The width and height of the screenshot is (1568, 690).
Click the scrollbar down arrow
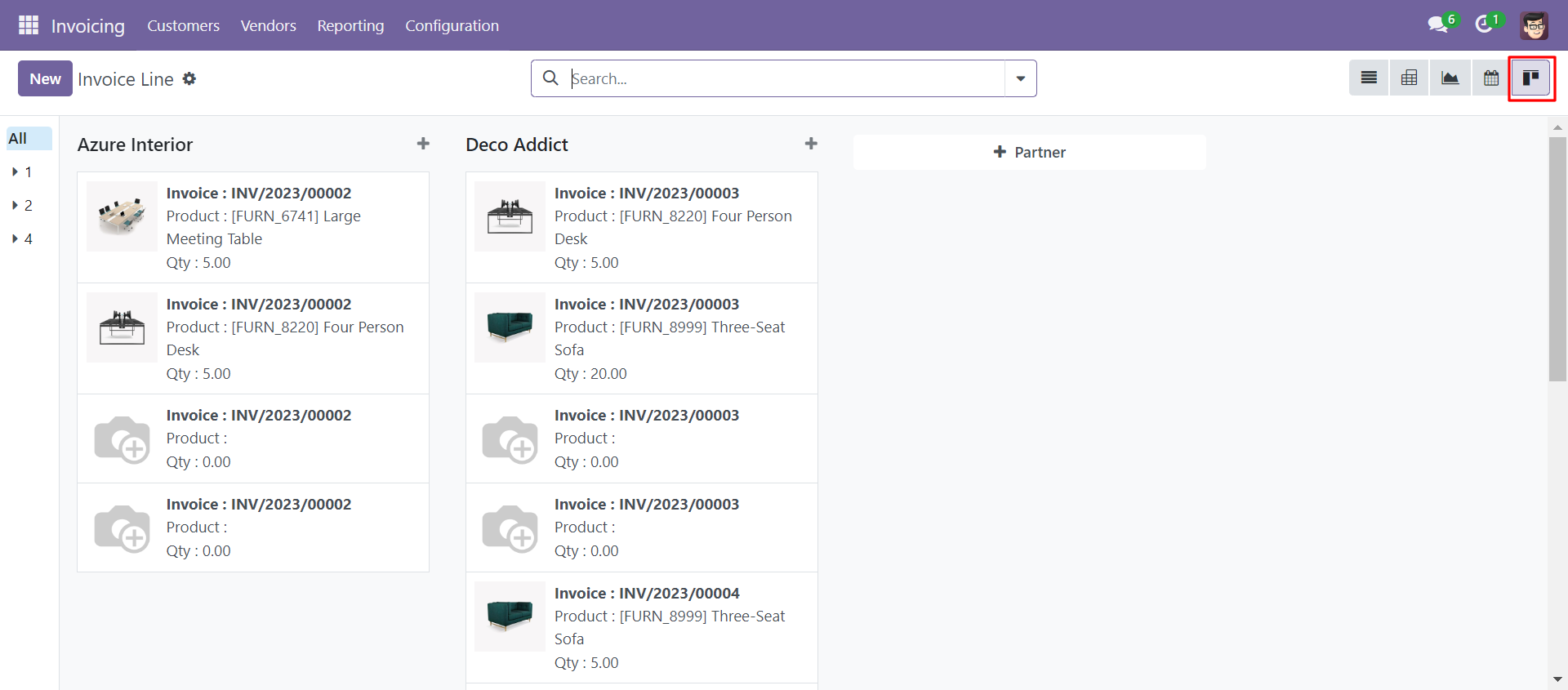point(1557,679)
